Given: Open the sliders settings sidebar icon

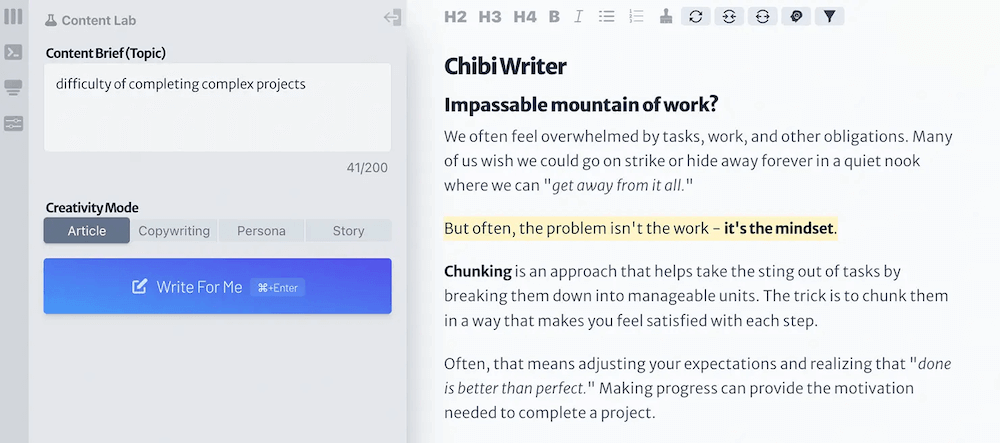Looking at the screenshot, I should click(14, 124).
